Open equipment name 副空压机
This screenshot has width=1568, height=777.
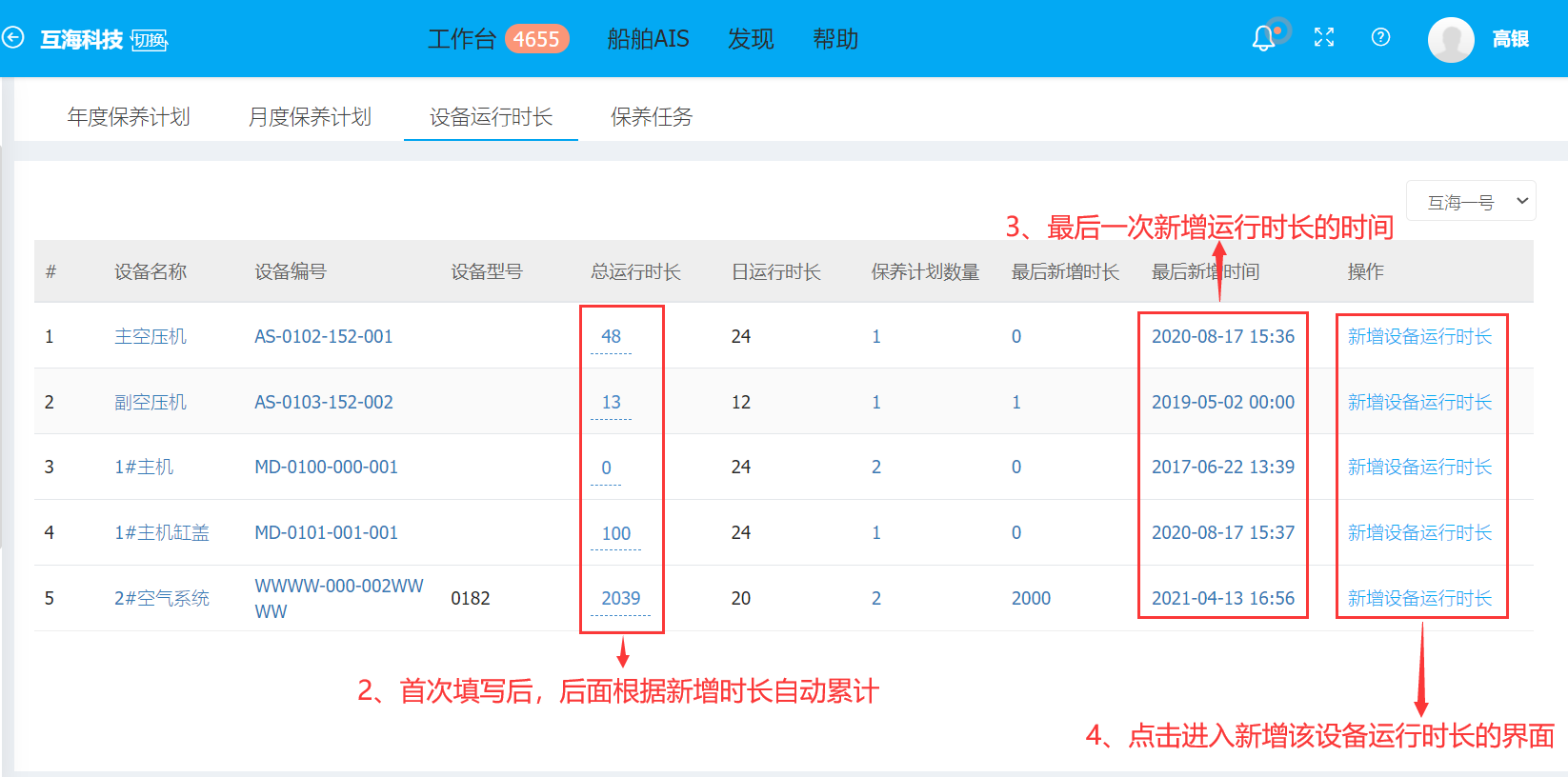[151, 402]
